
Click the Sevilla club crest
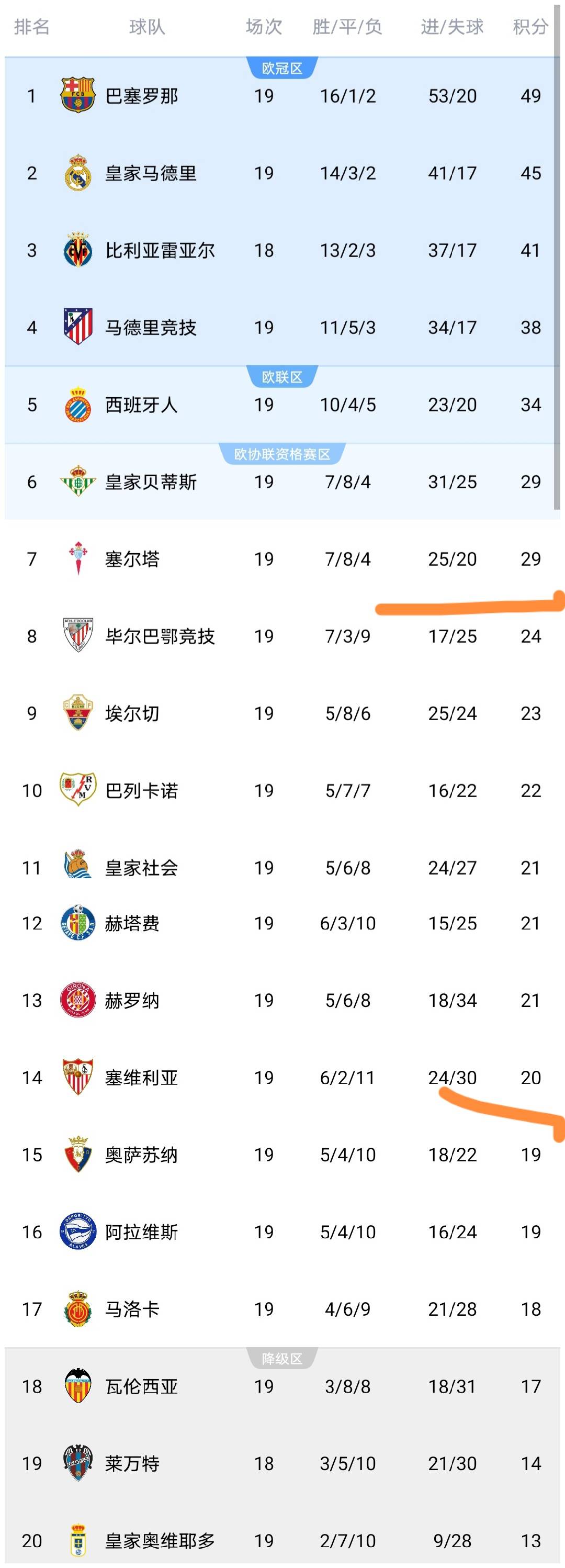tap(78, 1077)
